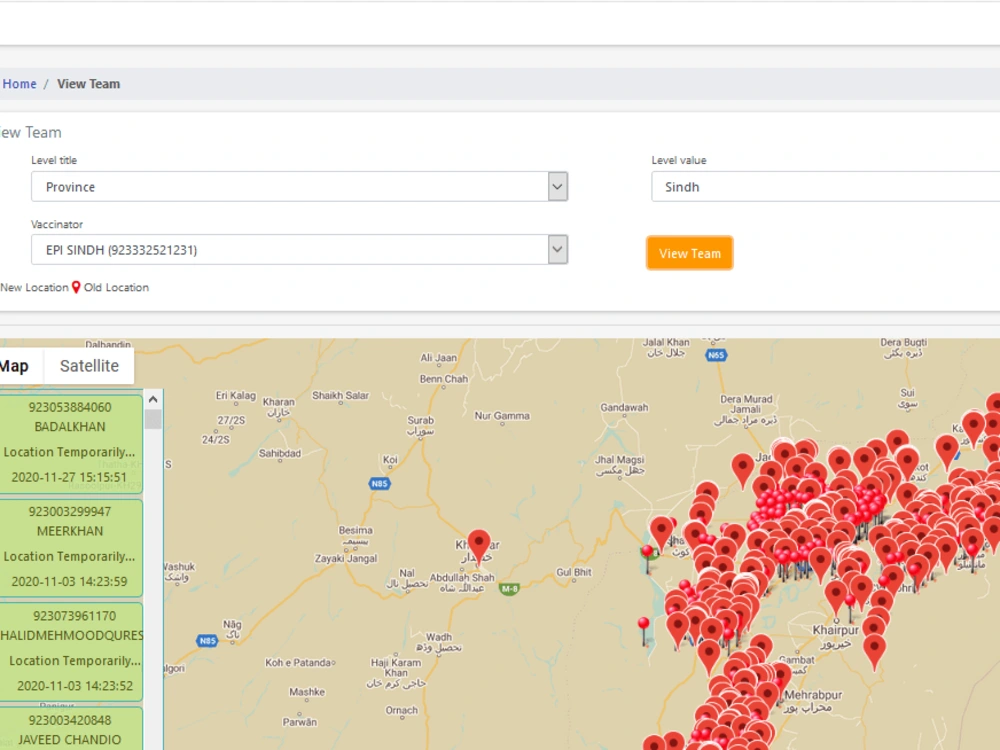
Task: Click the red Old Location legend pin
Action: (76, 288)
